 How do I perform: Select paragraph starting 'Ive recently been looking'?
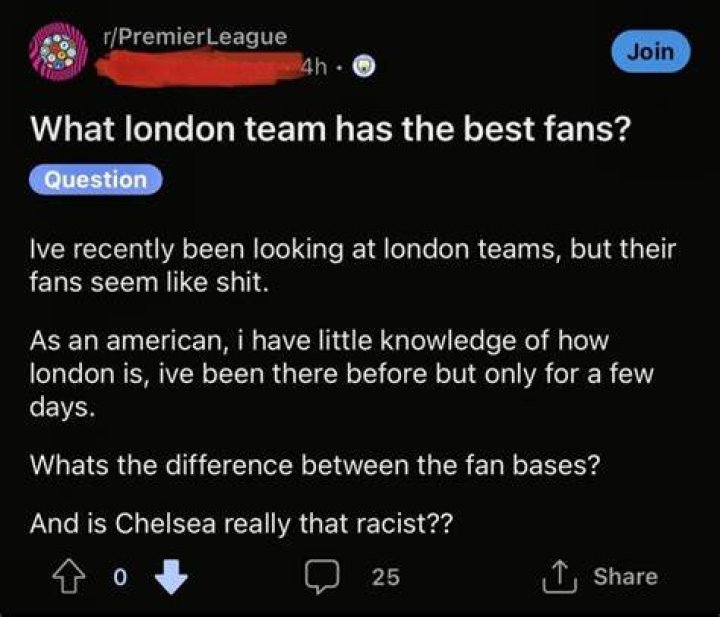tap(353, 265)
